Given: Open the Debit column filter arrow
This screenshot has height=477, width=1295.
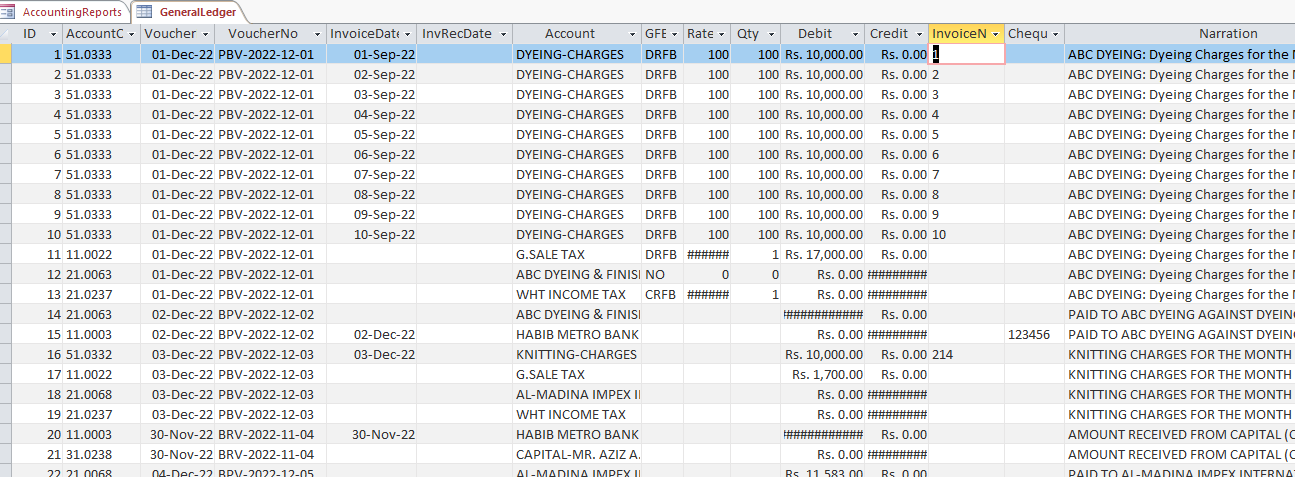Looking at the screenshot, I should click(x=855, y=34).
